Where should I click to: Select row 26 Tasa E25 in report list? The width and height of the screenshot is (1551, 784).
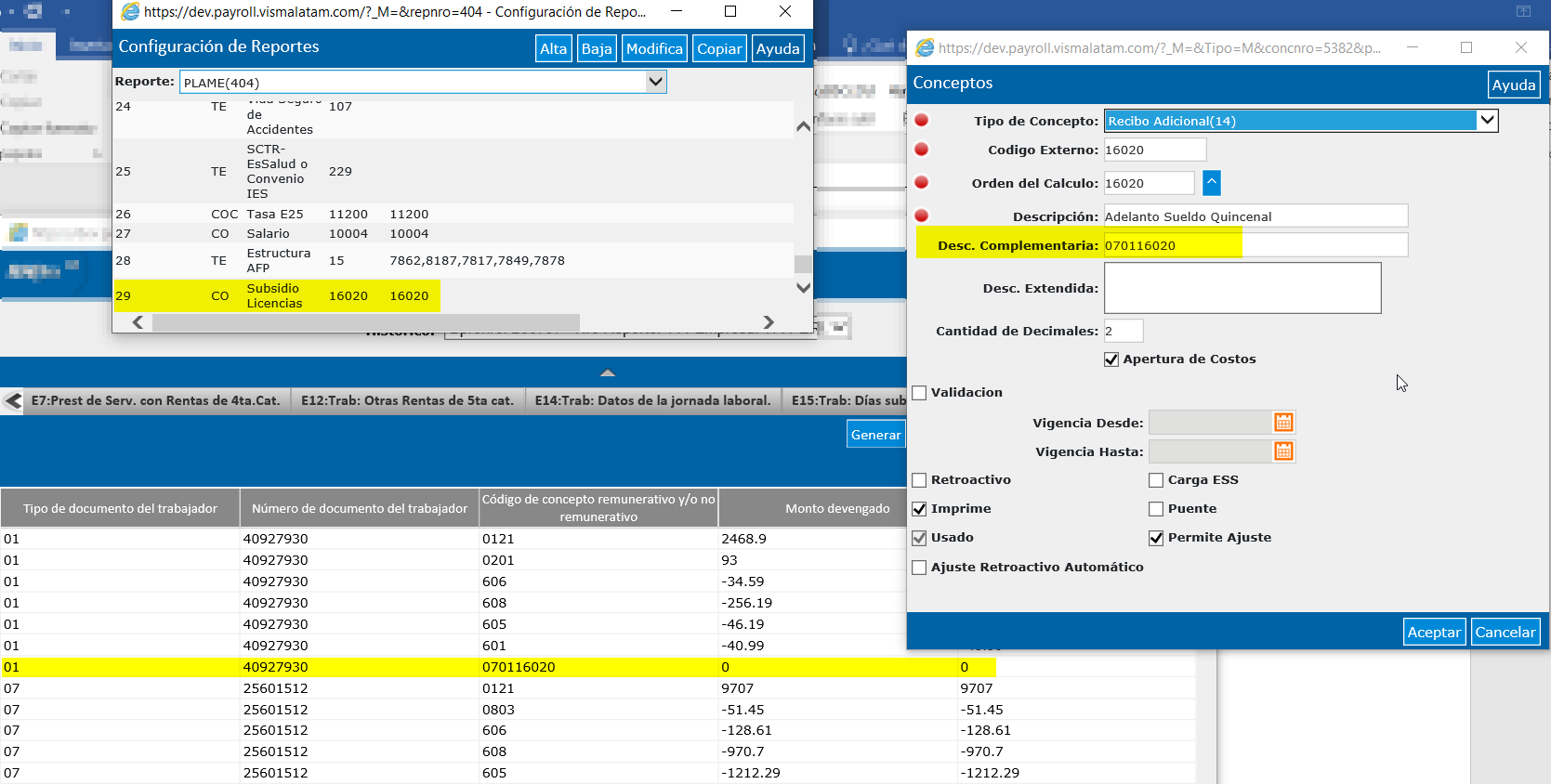click(453, 214)
